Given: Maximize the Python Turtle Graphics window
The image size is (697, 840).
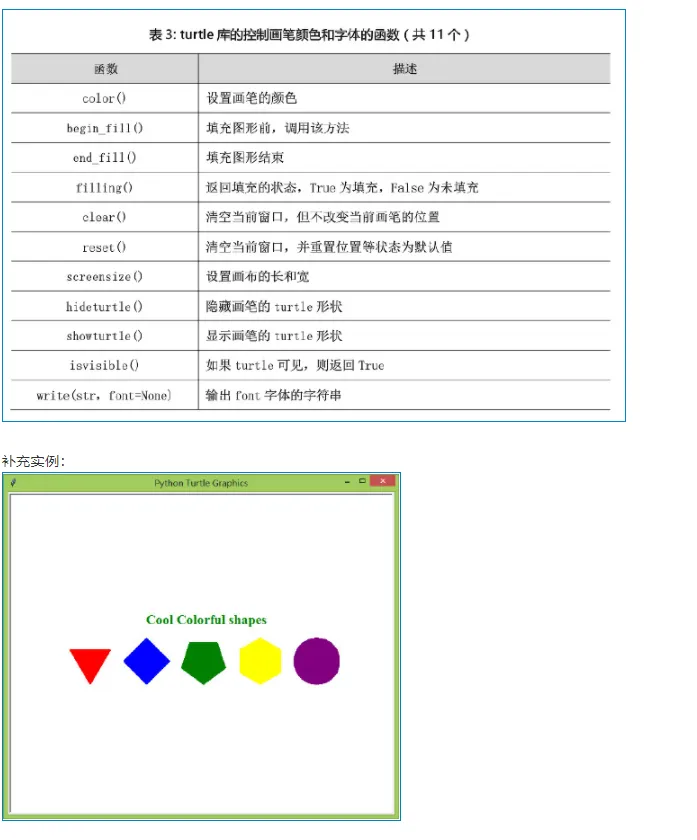Looking at the screenshot, I should [362, 481].
